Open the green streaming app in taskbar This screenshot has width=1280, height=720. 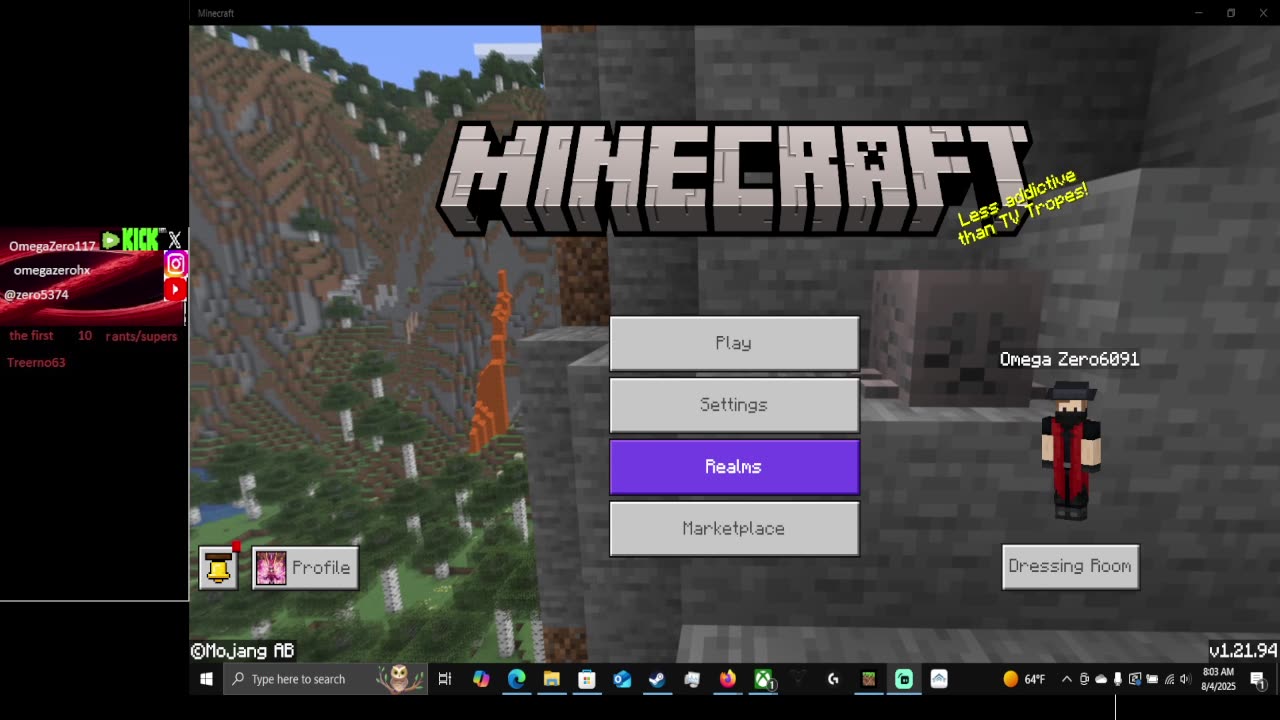(904, 679)
